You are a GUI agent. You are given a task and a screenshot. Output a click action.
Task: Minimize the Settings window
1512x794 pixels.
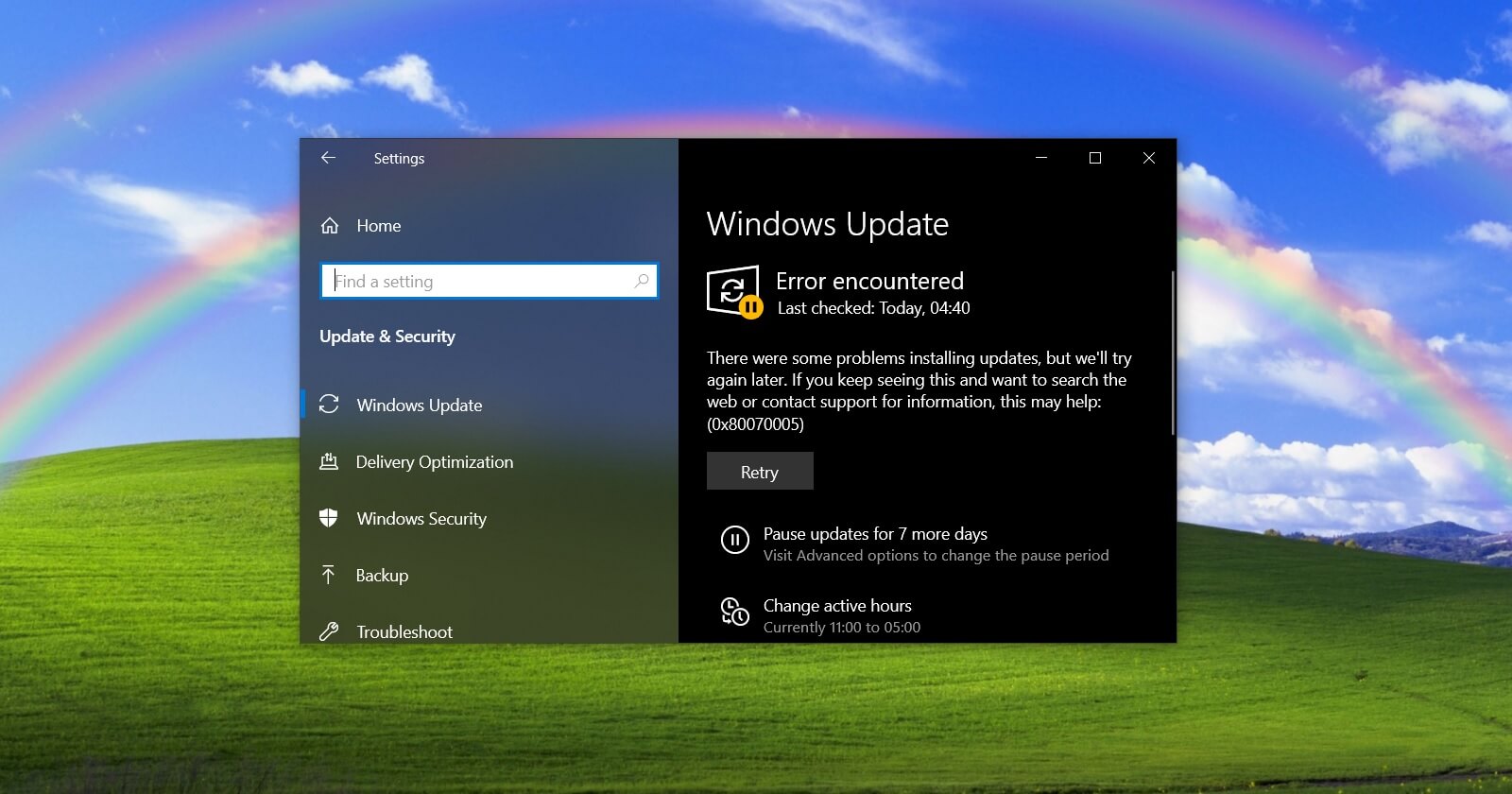tap(1041, 158)
